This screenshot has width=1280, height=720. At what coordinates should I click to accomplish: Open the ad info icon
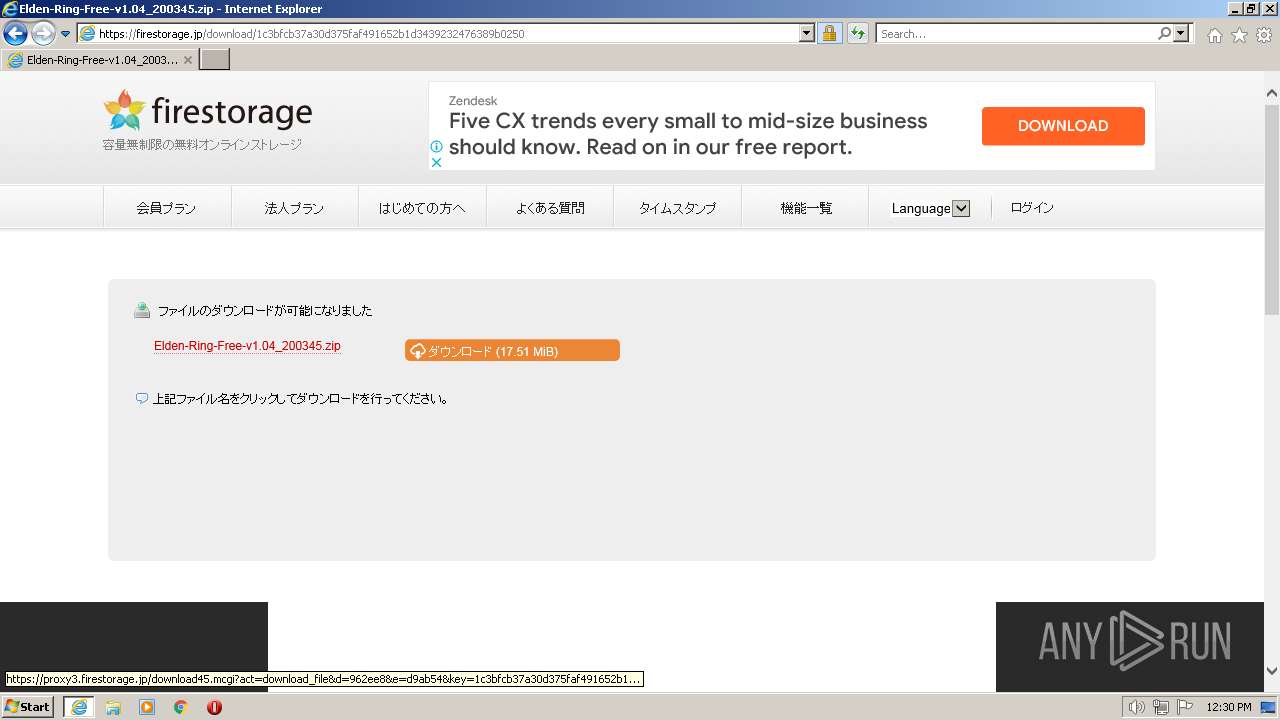point(436,146)
